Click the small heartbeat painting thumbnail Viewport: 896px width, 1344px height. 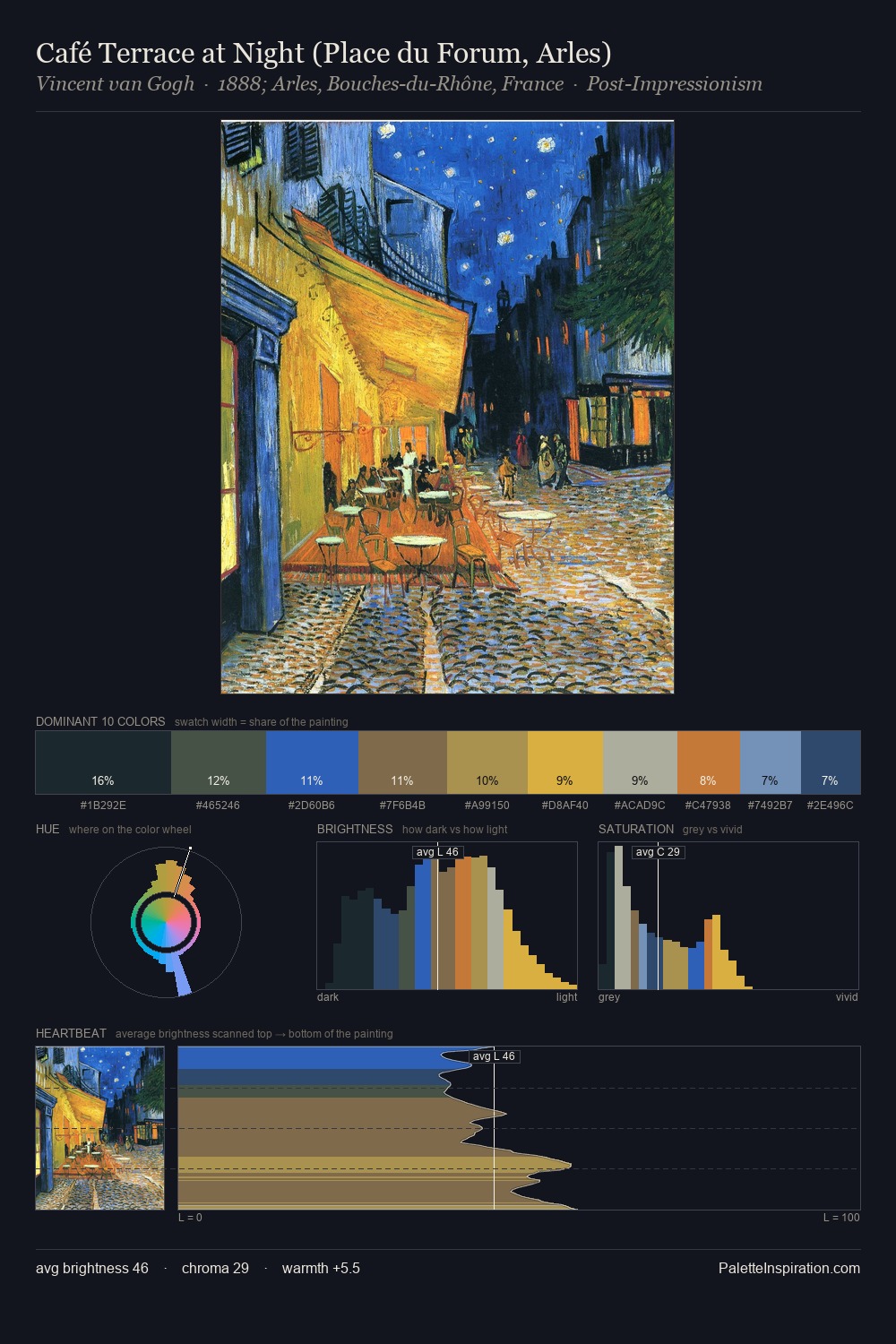click(99, 1128)
